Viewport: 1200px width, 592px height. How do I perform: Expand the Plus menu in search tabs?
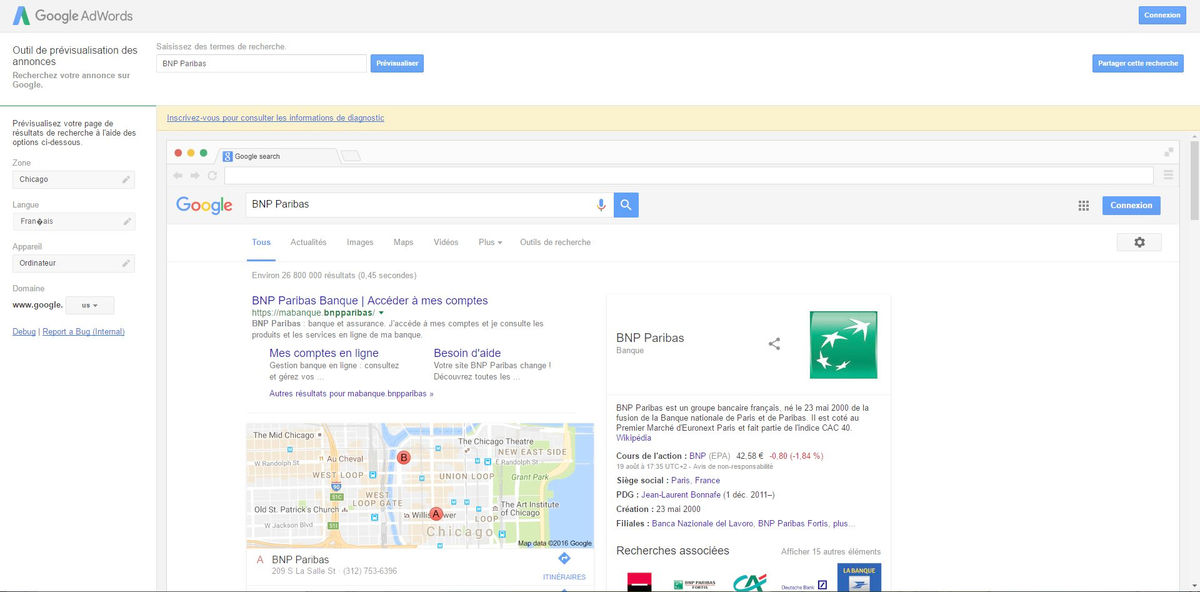click(490, 242)
